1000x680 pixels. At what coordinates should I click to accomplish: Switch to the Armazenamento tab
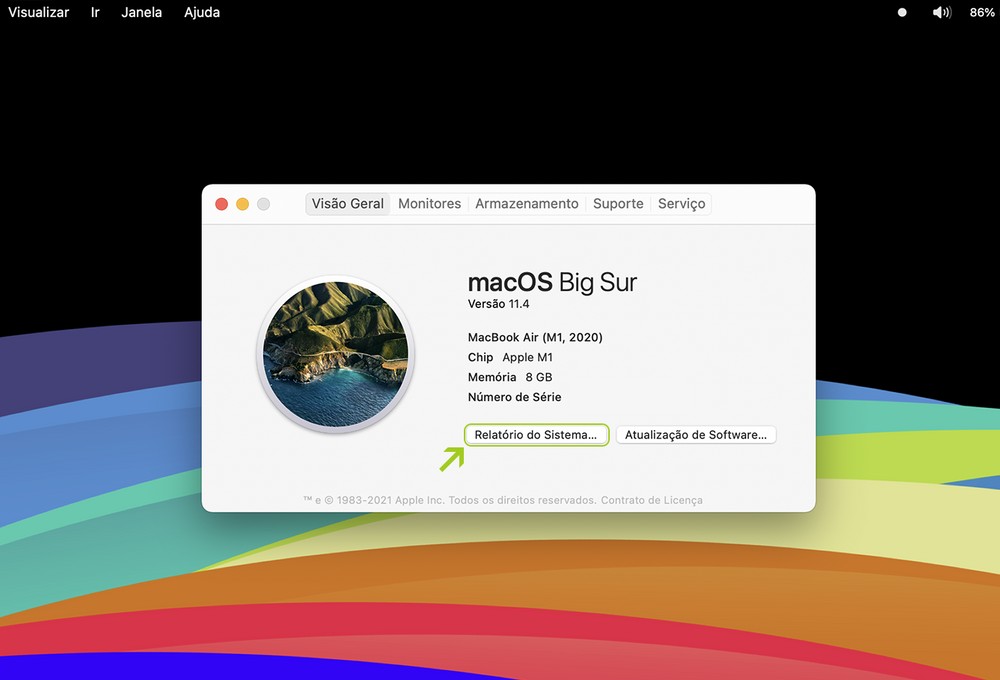(x=527, y=204)
